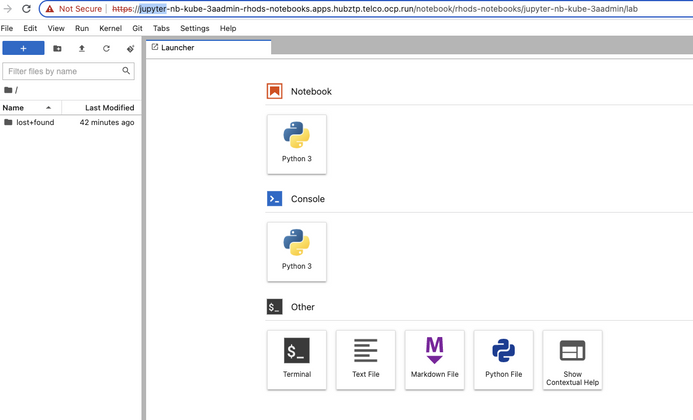Launch a Python 3 notebook

click(x=297, y=144)
